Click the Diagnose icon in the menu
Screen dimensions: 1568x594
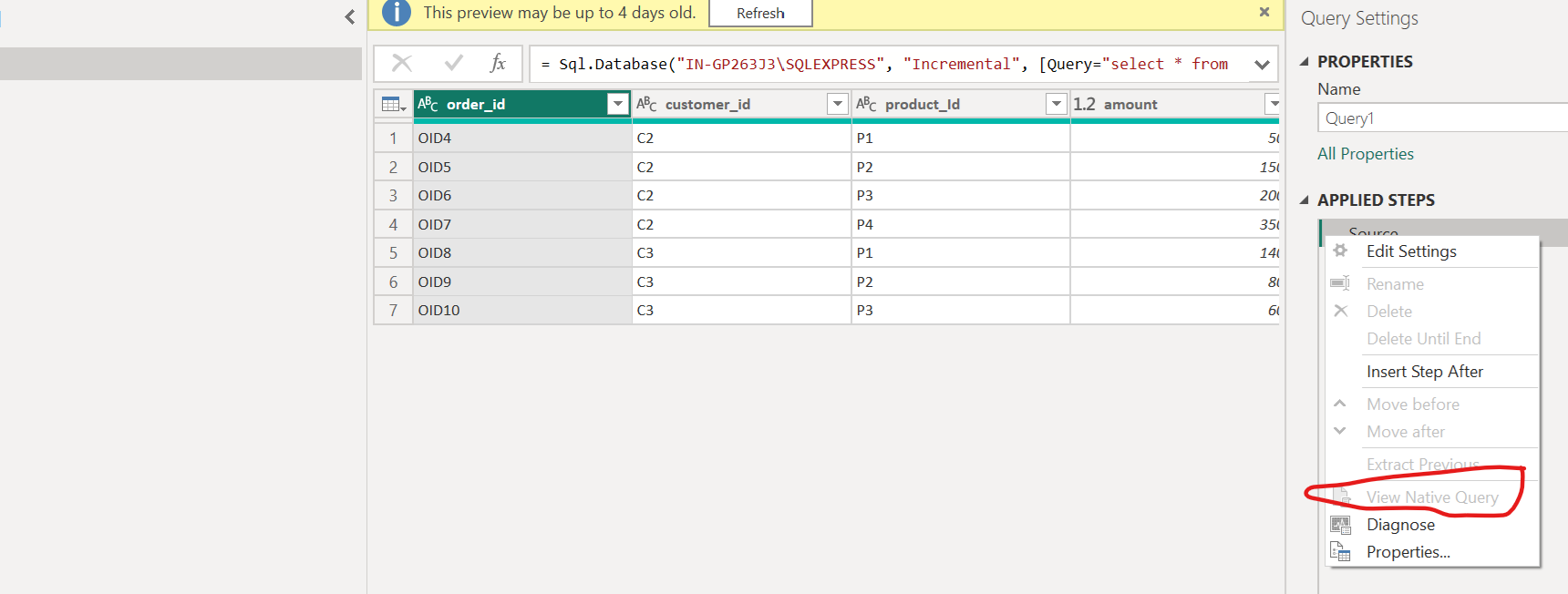(x=1340, y=525)
